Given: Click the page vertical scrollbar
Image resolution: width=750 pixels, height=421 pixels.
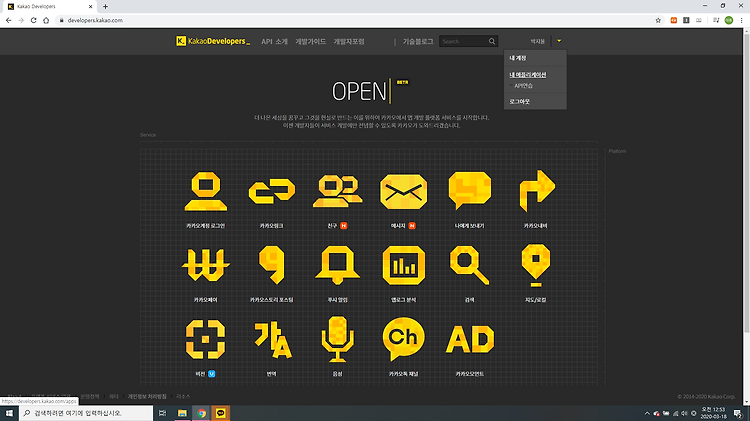Looking at the screenshot, I should pos(746,182).
